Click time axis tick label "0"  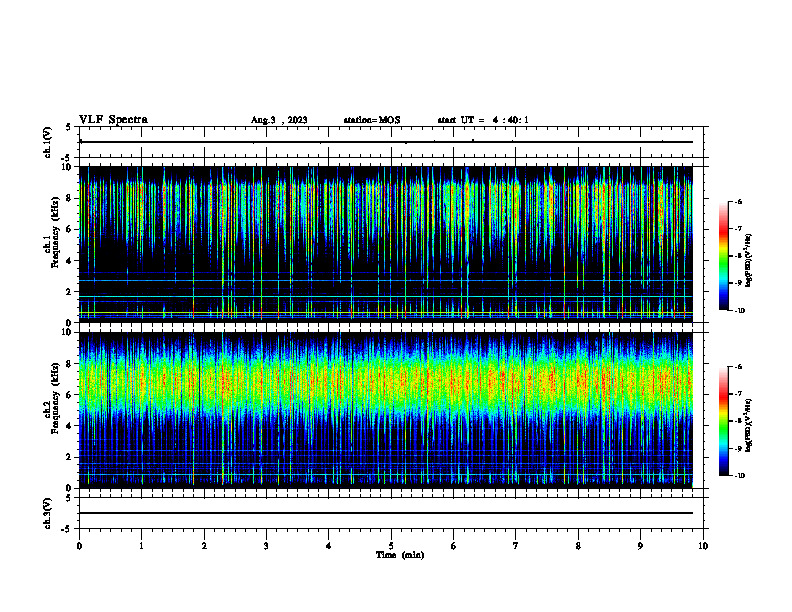79,546
